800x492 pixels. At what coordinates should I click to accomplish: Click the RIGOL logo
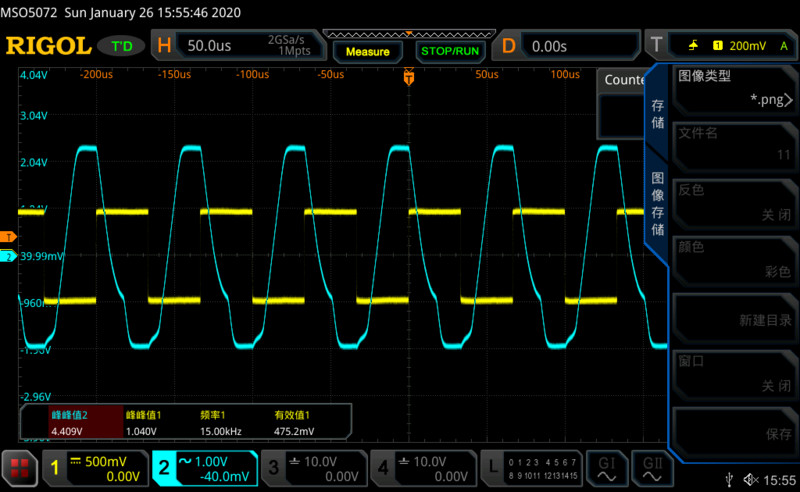pos(48,46)
